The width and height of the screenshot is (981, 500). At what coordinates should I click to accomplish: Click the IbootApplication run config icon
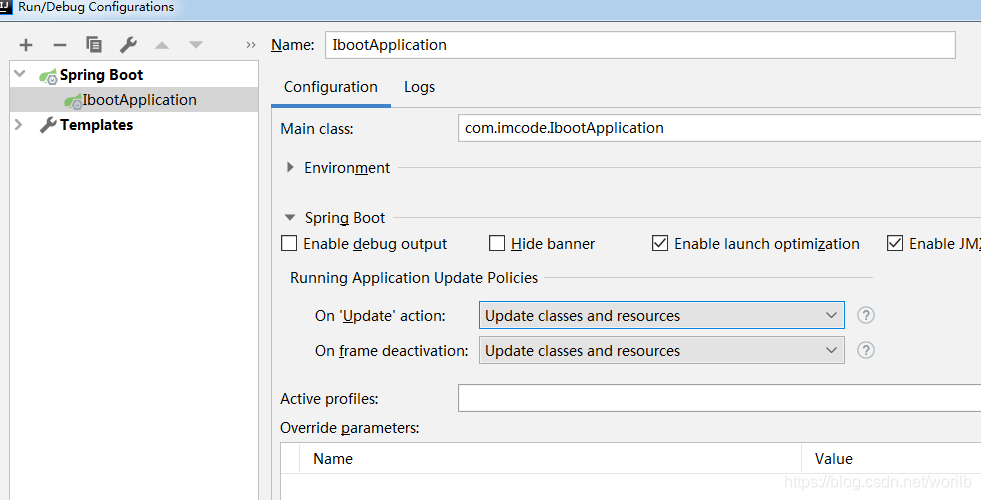pos(73,101)
